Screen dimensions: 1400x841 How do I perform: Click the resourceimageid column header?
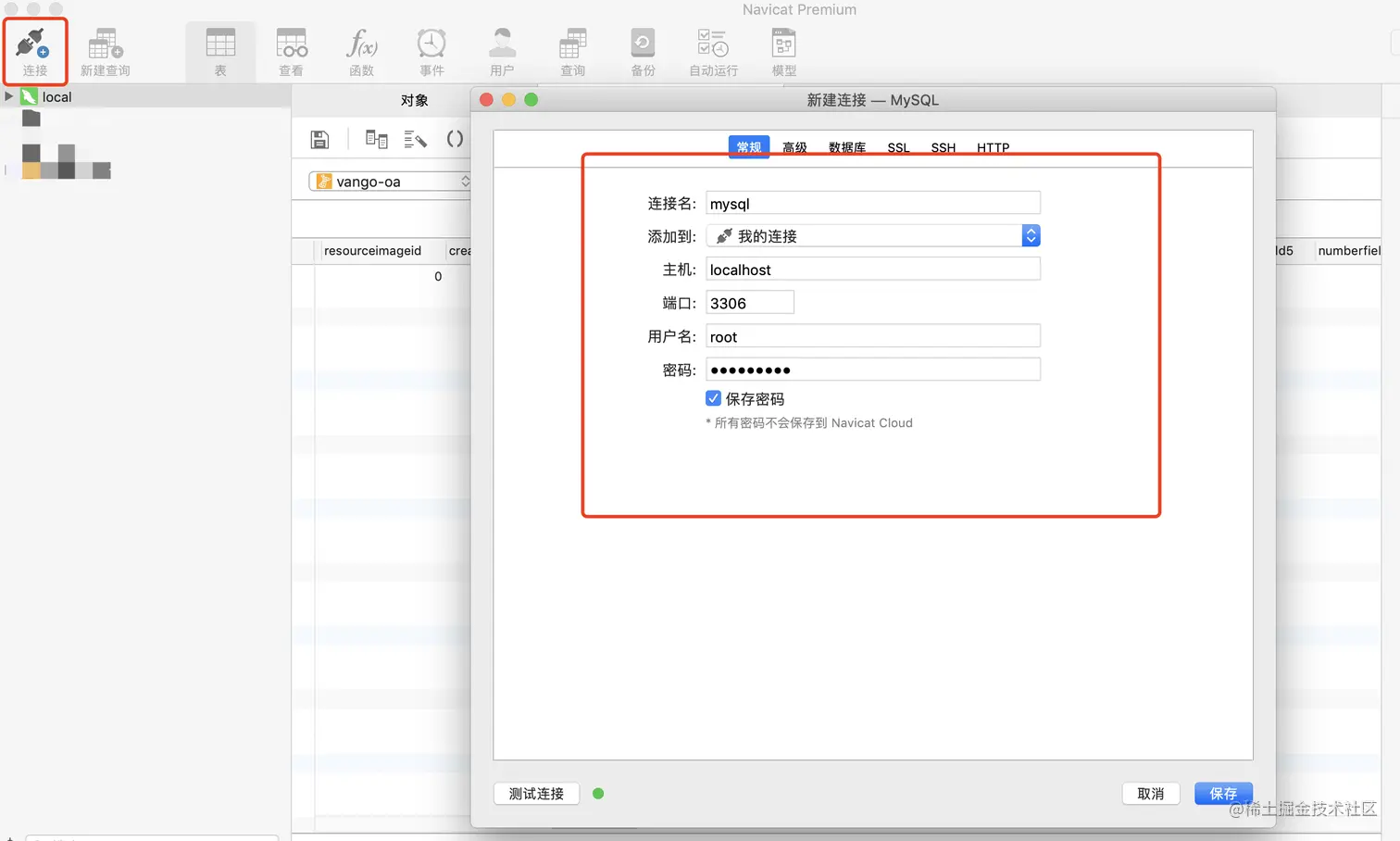(x=372, y=250)
